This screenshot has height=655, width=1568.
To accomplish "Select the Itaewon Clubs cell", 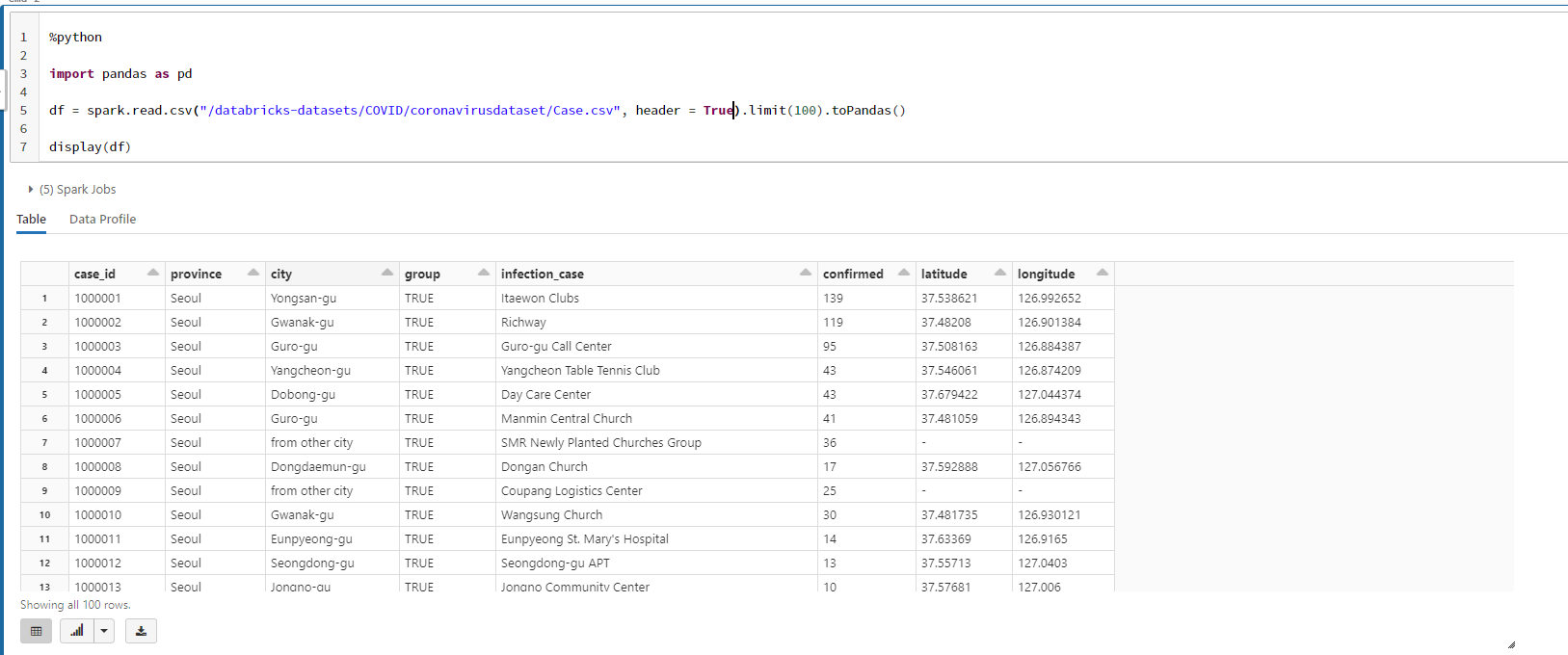I will (x=540, y=299).
